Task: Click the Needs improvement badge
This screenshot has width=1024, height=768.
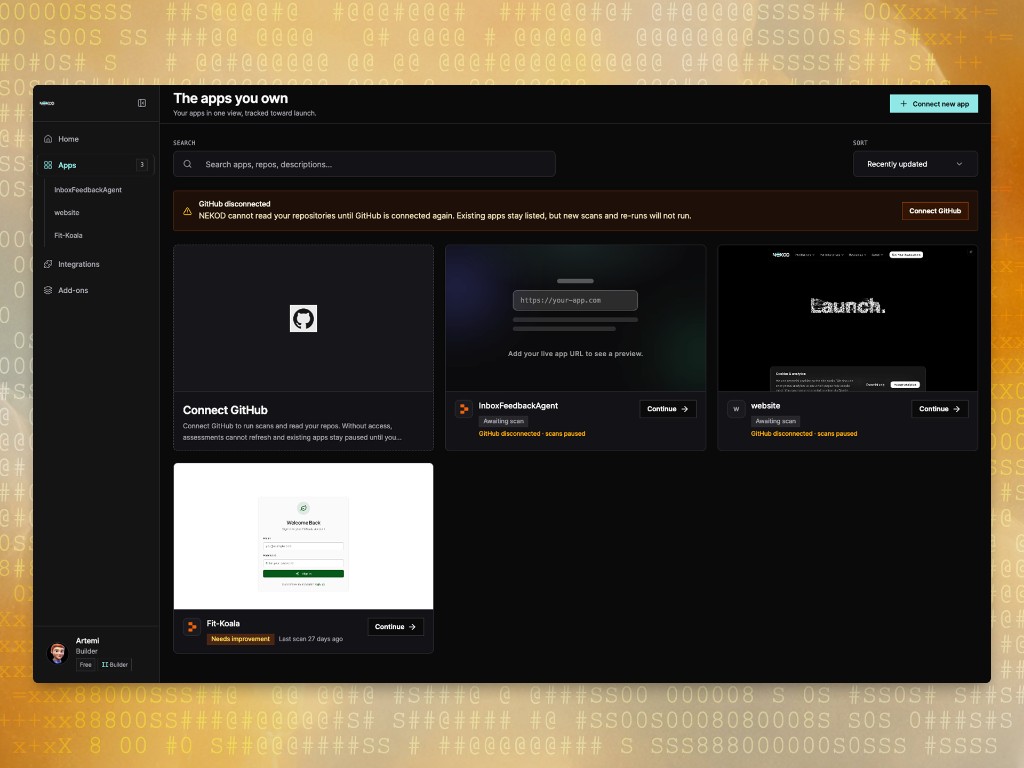Action: 240,639
